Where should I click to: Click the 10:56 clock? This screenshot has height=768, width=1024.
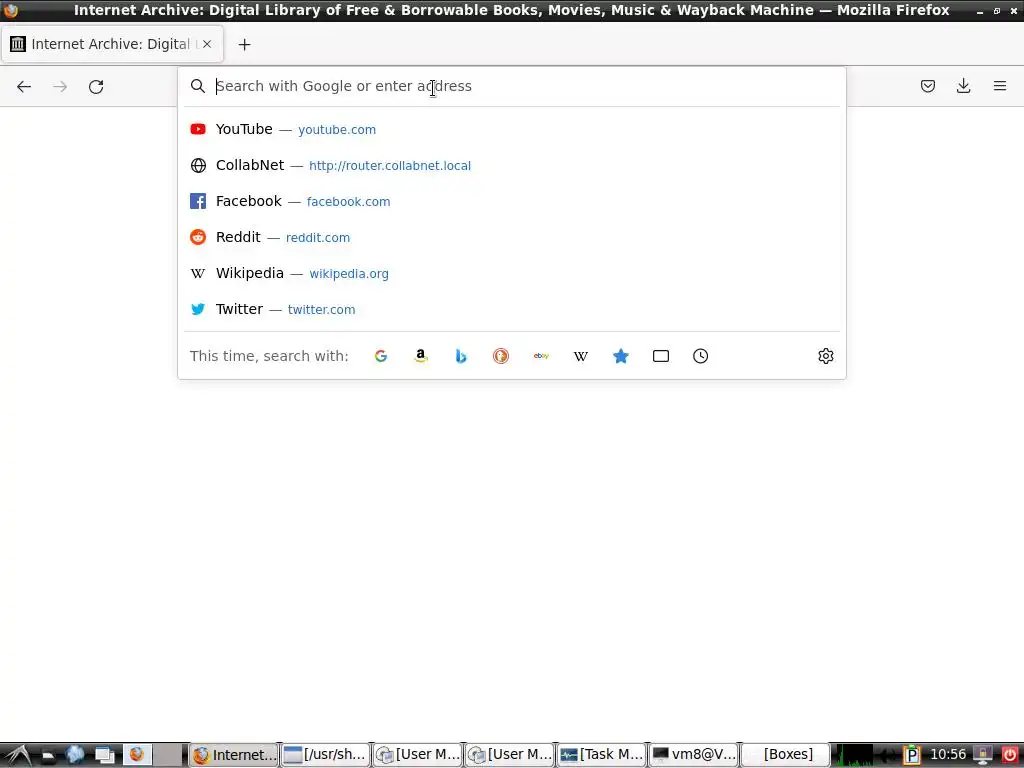(948, 754)
